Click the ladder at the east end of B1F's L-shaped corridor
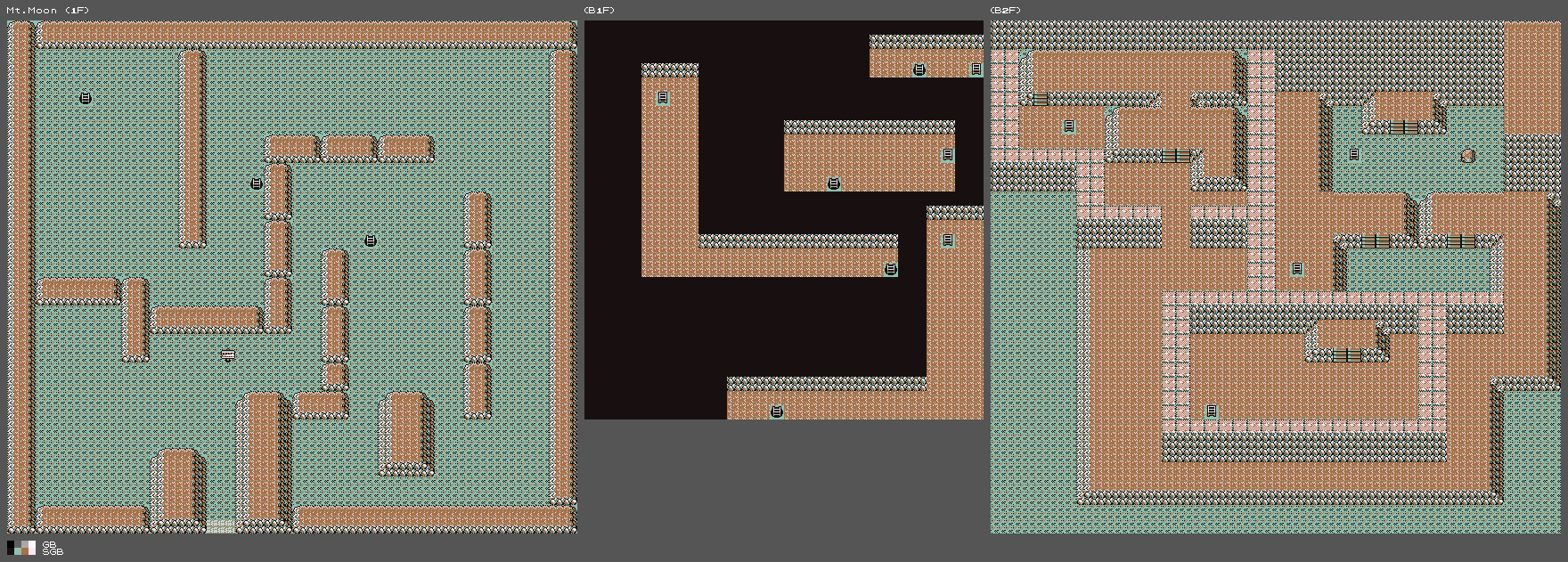The image size is (1568, 562). [x=891, y=269]
